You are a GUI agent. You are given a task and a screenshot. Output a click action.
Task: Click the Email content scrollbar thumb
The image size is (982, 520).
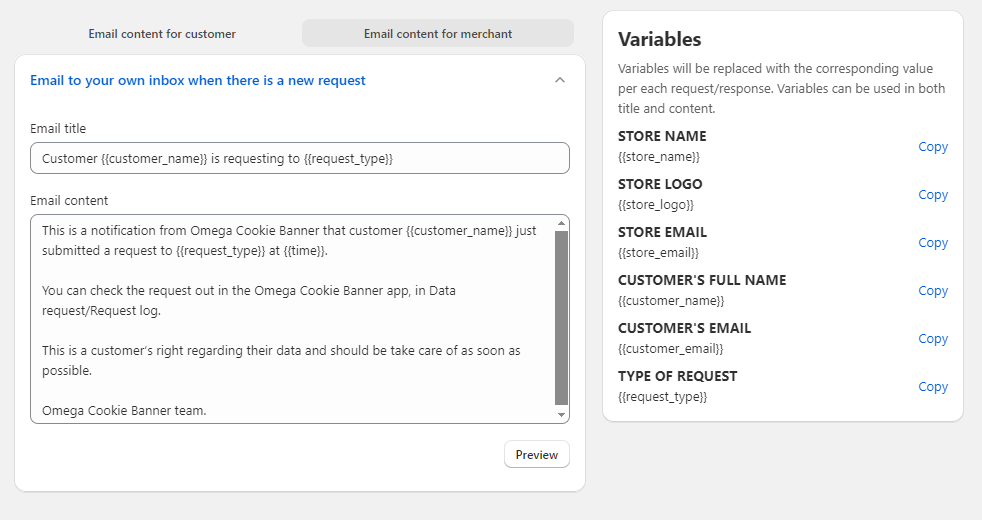pyautogui.click(x=561, y=318)
